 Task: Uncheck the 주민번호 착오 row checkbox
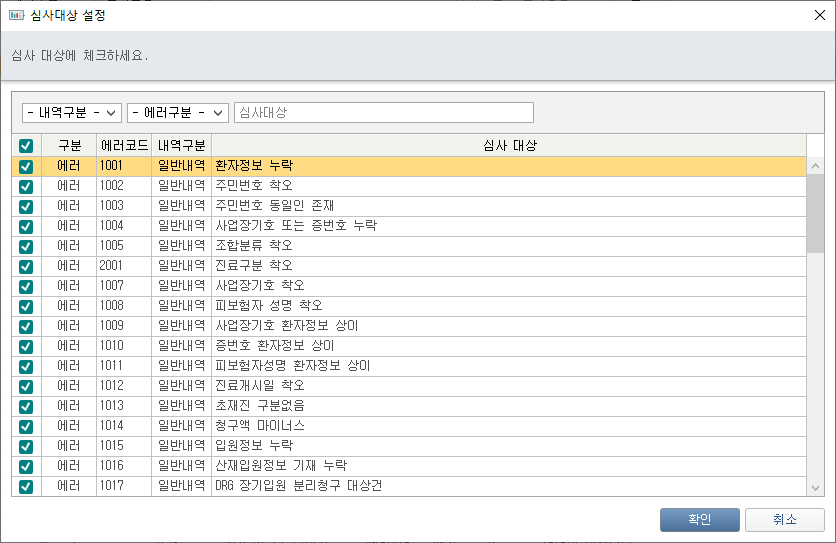[26, 186]
